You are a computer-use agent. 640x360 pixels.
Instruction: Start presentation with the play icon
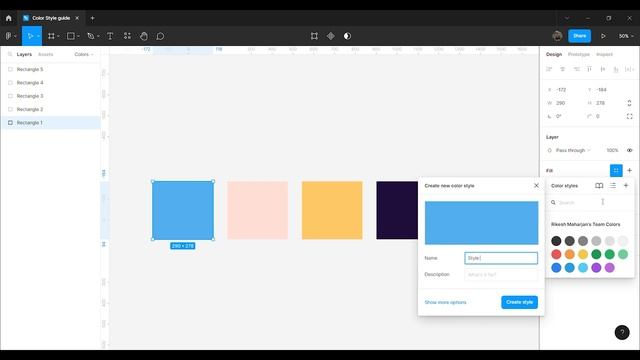[603, 36]
